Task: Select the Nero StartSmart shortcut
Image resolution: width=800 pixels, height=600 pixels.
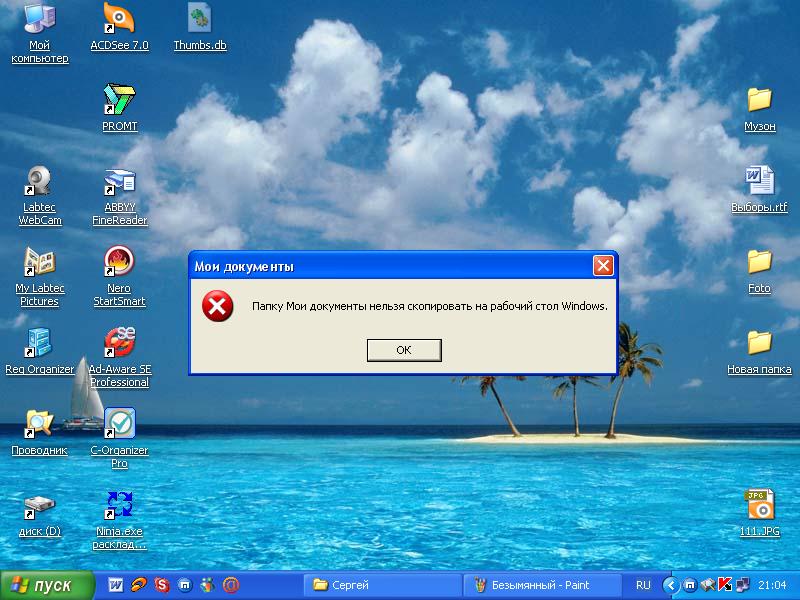Action: pyautogui.click(x=119, y=277)
